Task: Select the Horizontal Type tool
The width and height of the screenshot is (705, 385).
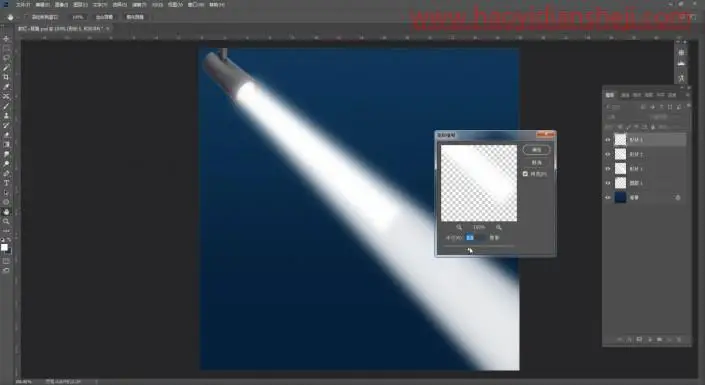Action: tap(6, 183)
